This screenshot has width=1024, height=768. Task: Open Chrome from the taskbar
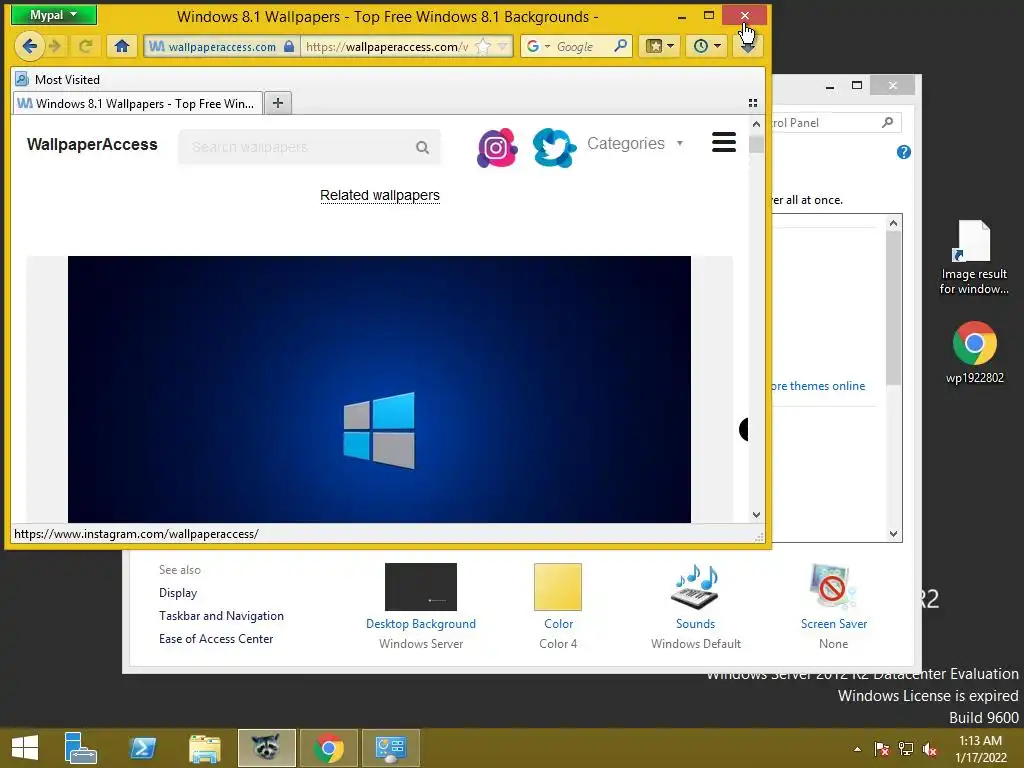[x=328, y=748]
